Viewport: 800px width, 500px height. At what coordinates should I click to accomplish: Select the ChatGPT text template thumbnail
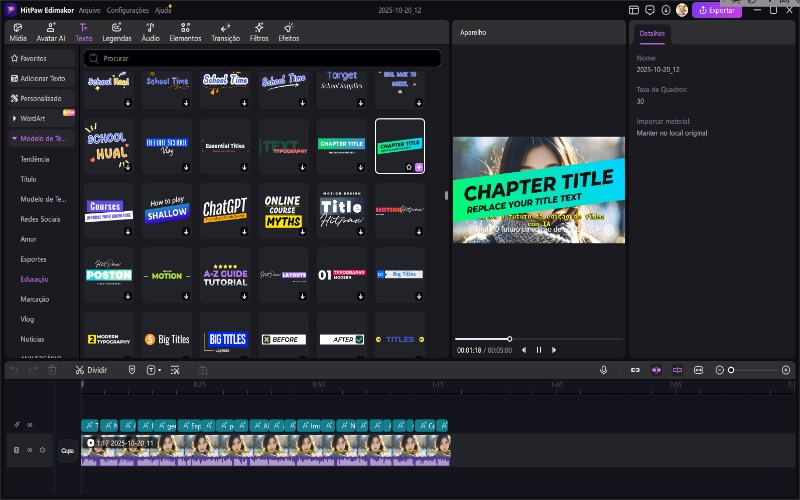point(225,208)
